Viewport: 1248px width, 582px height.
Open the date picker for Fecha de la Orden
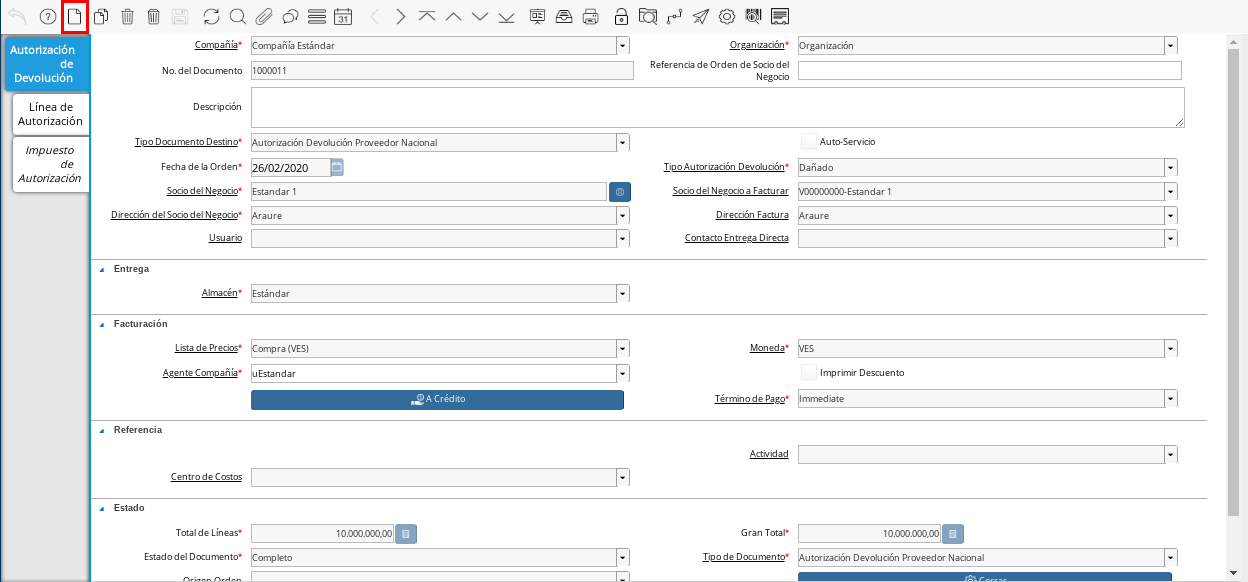337,167
